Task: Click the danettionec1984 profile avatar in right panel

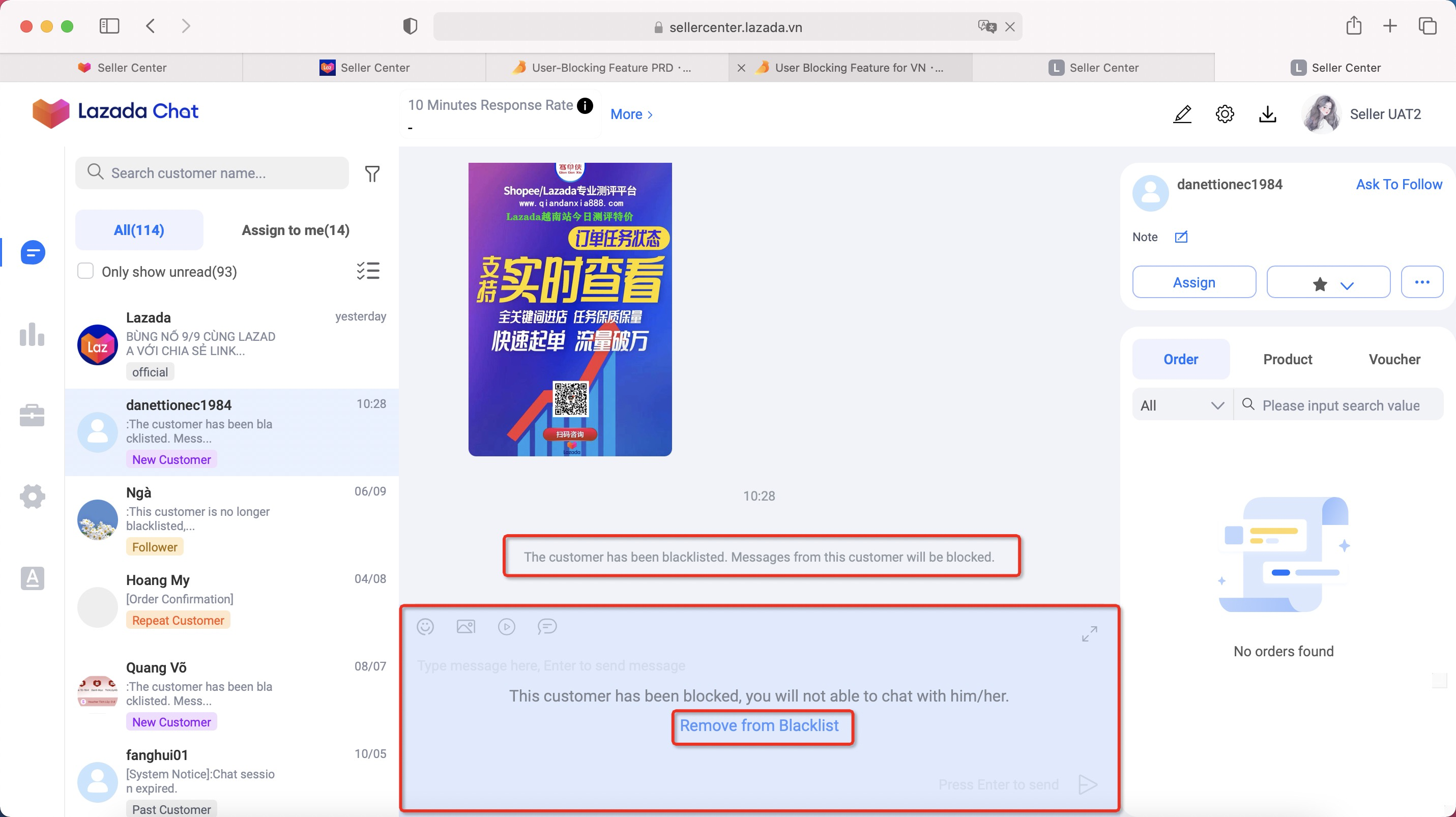Action: [x=1150, y=193]
